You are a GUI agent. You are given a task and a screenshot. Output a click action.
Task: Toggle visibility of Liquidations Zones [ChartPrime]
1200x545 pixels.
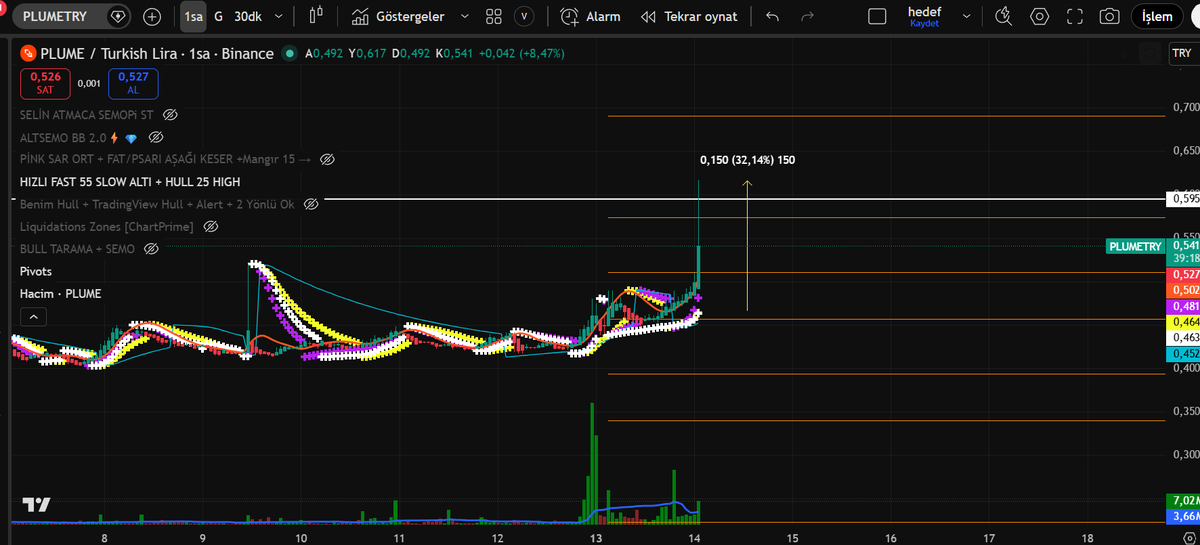[x=210, y=227]
